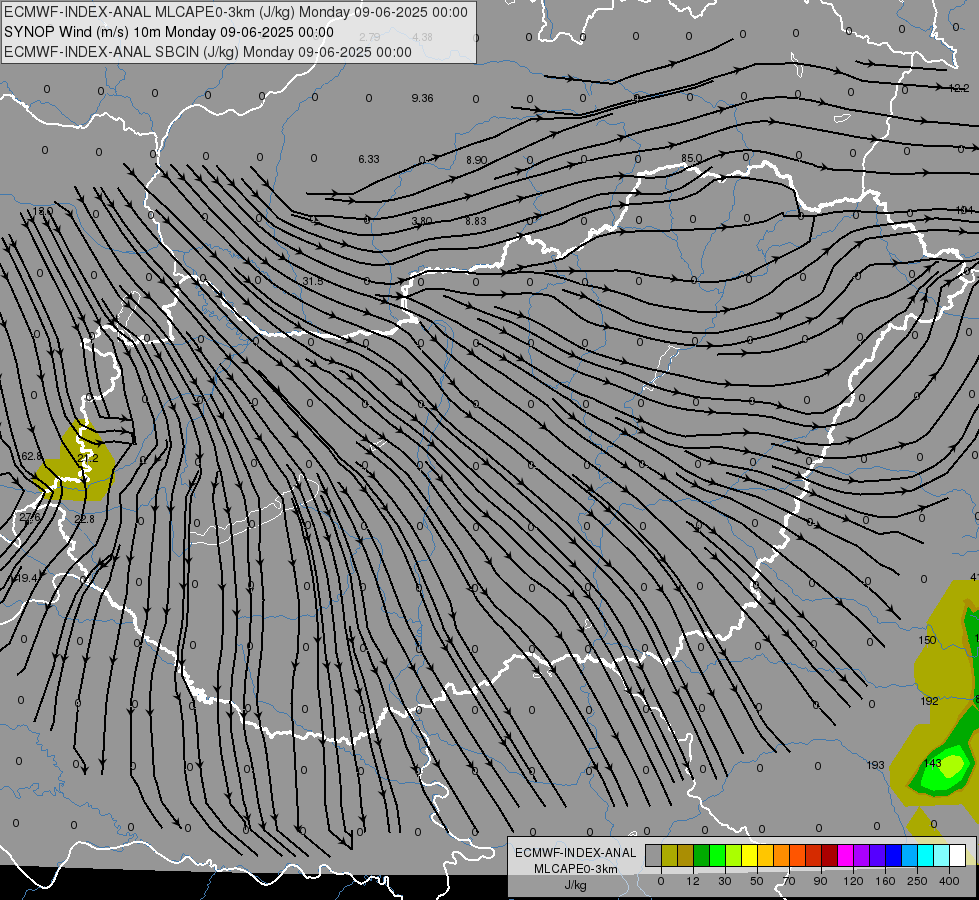This screenshot has width=979, height=900.
Task: Click the SBCIN header line
Action: (x=208, y=52)
